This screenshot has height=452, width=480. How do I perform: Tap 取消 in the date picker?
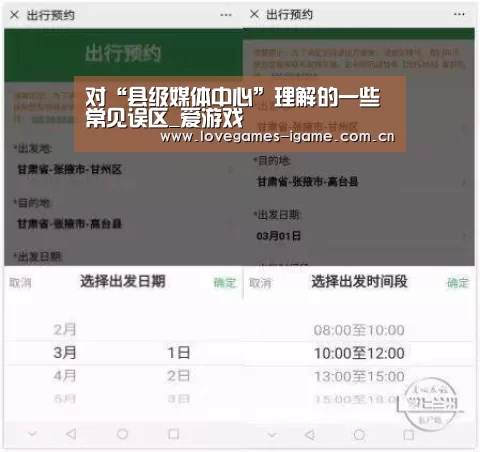pyautogui.click(x=20, y=283)
